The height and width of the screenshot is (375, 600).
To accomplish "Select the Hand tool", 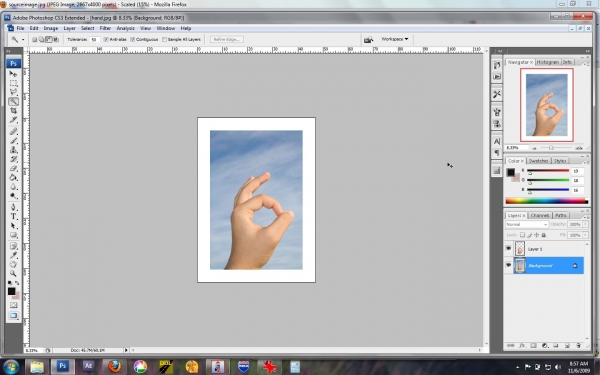I will (x=13, y=264).
